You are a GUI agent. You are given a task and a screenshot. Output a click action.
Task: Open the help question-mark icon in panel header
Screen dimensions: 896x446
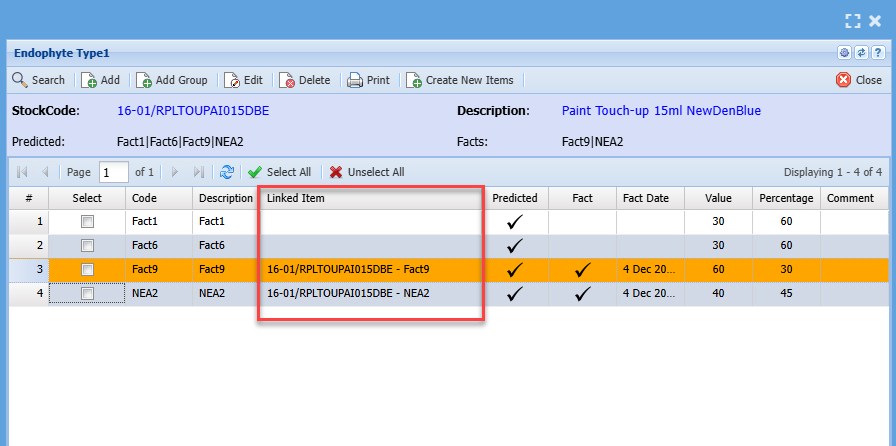coord(876,53)
